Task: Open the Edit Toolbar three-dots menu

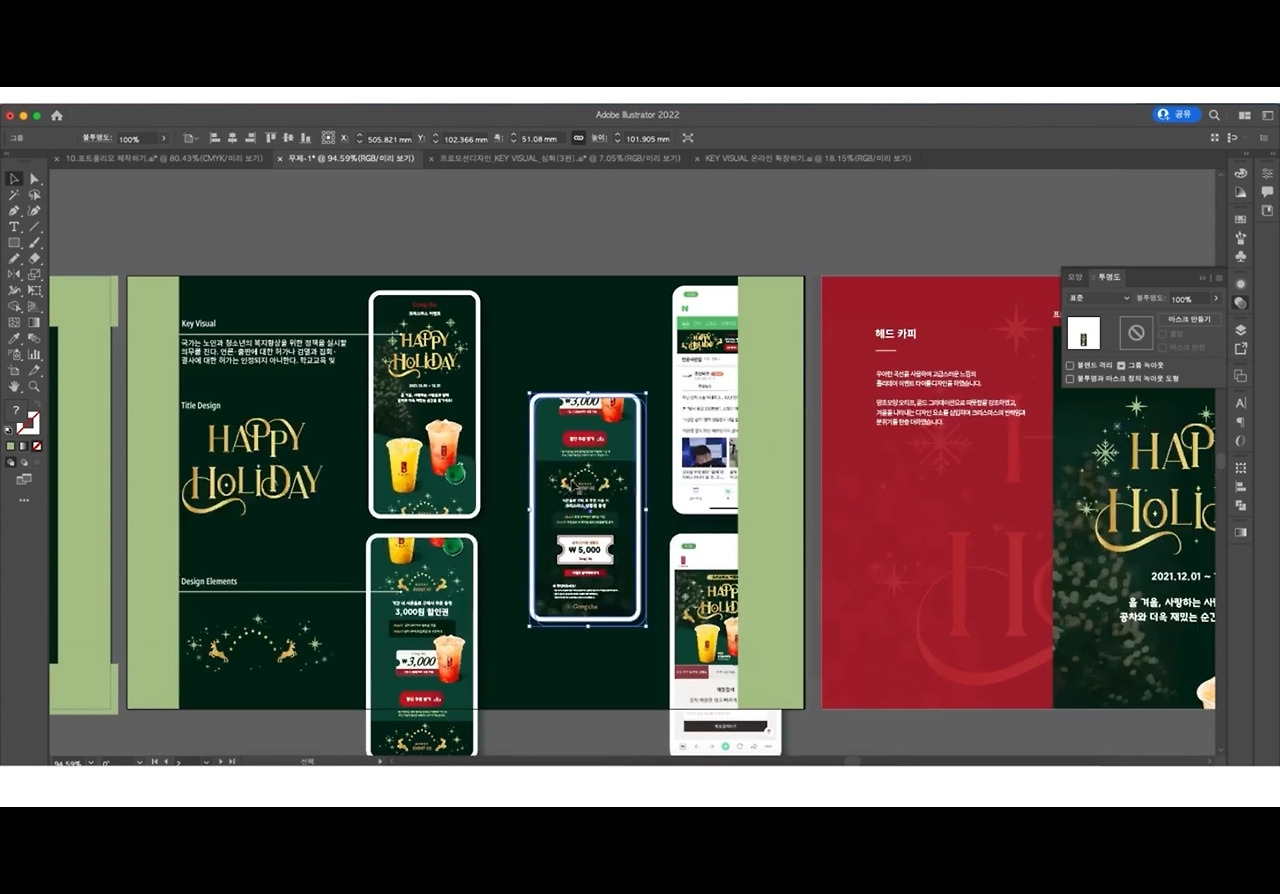Action: pyautogui.click(x=24, y=500)
